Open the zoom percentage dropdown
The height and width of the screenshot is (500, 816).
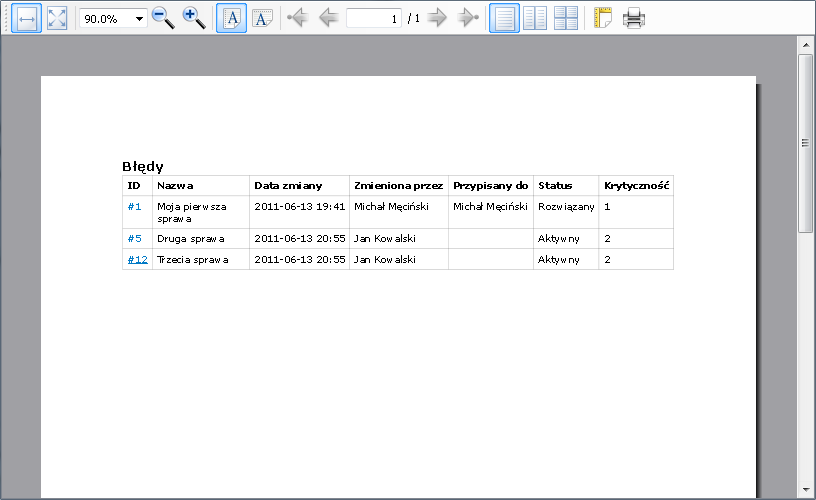tap(139, 19)
